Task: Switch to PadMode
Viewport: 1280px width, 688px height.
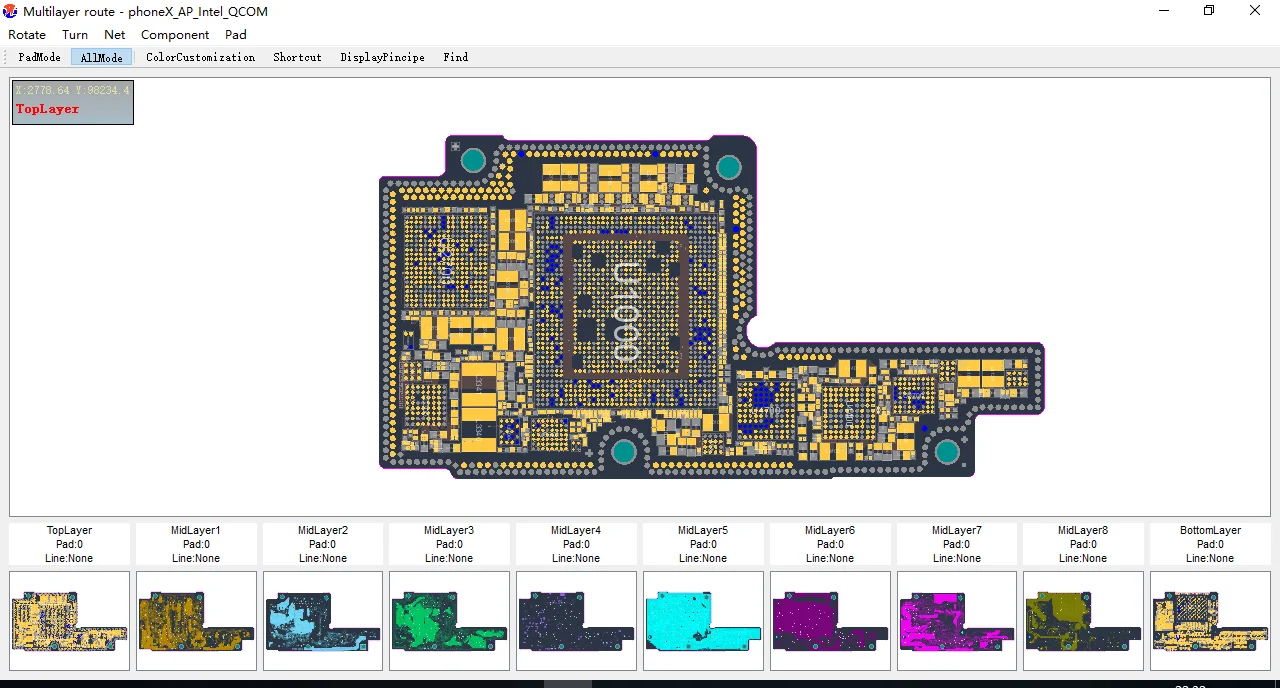Action: 40,57
